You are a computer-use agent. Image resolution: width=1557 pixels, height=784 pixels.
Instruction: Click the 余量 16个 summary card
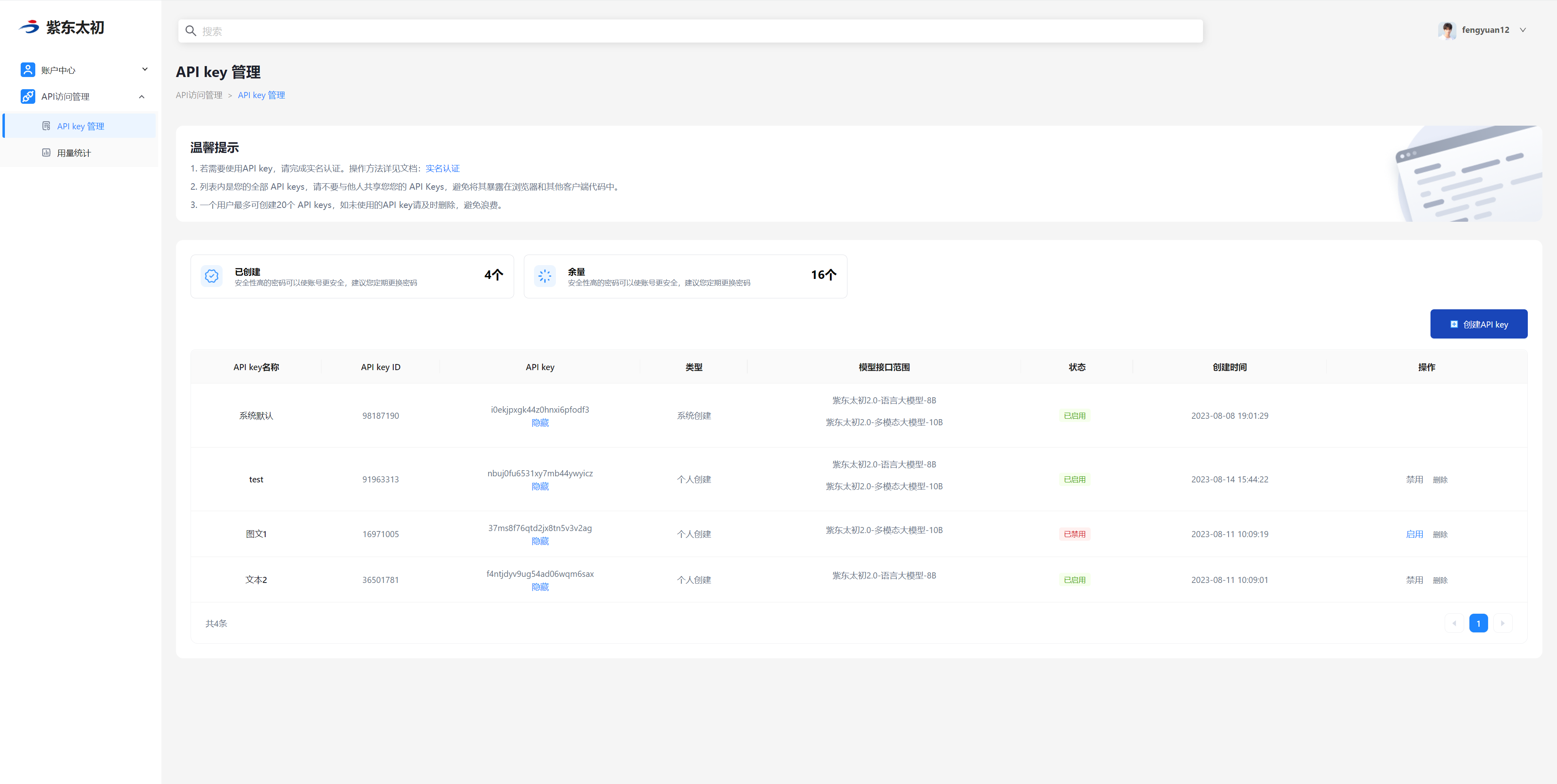tap(685, 276)
